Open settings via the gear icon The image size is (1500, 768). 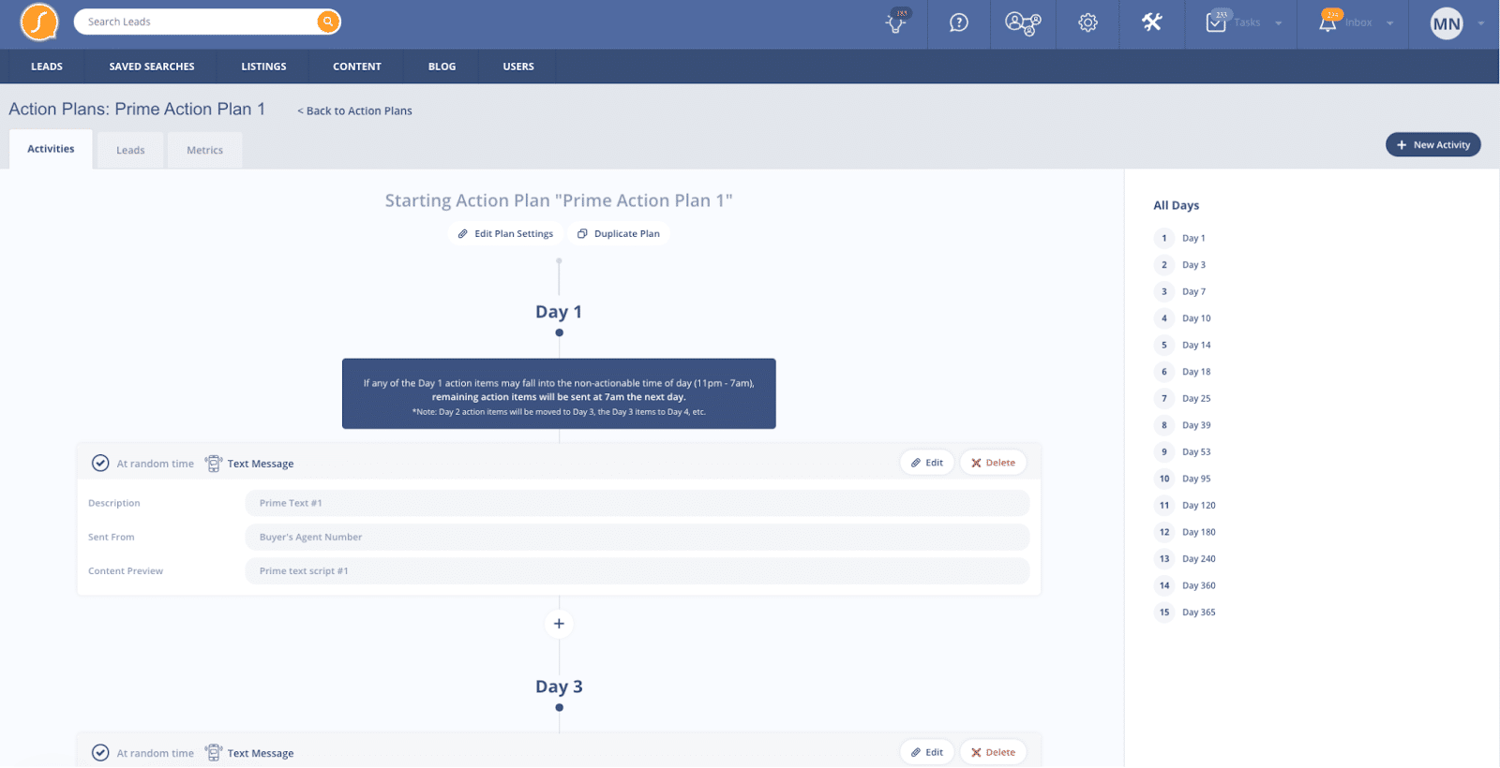coord(1087,23)
